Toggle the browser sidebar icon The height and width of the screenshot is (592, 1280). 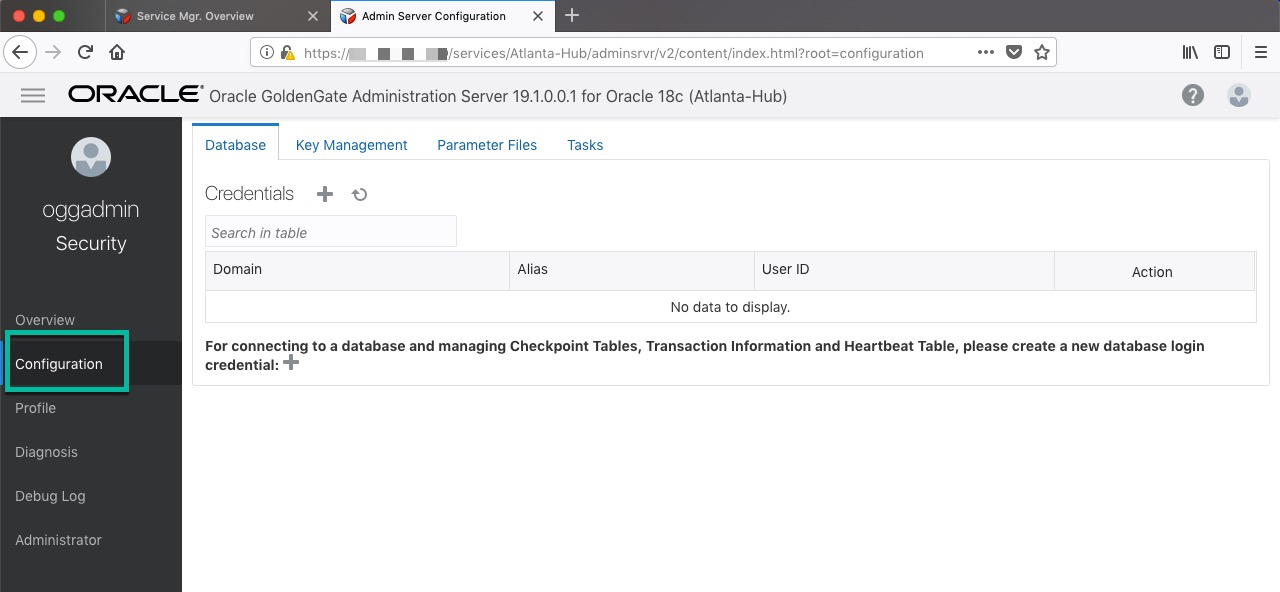[1221, 52]
